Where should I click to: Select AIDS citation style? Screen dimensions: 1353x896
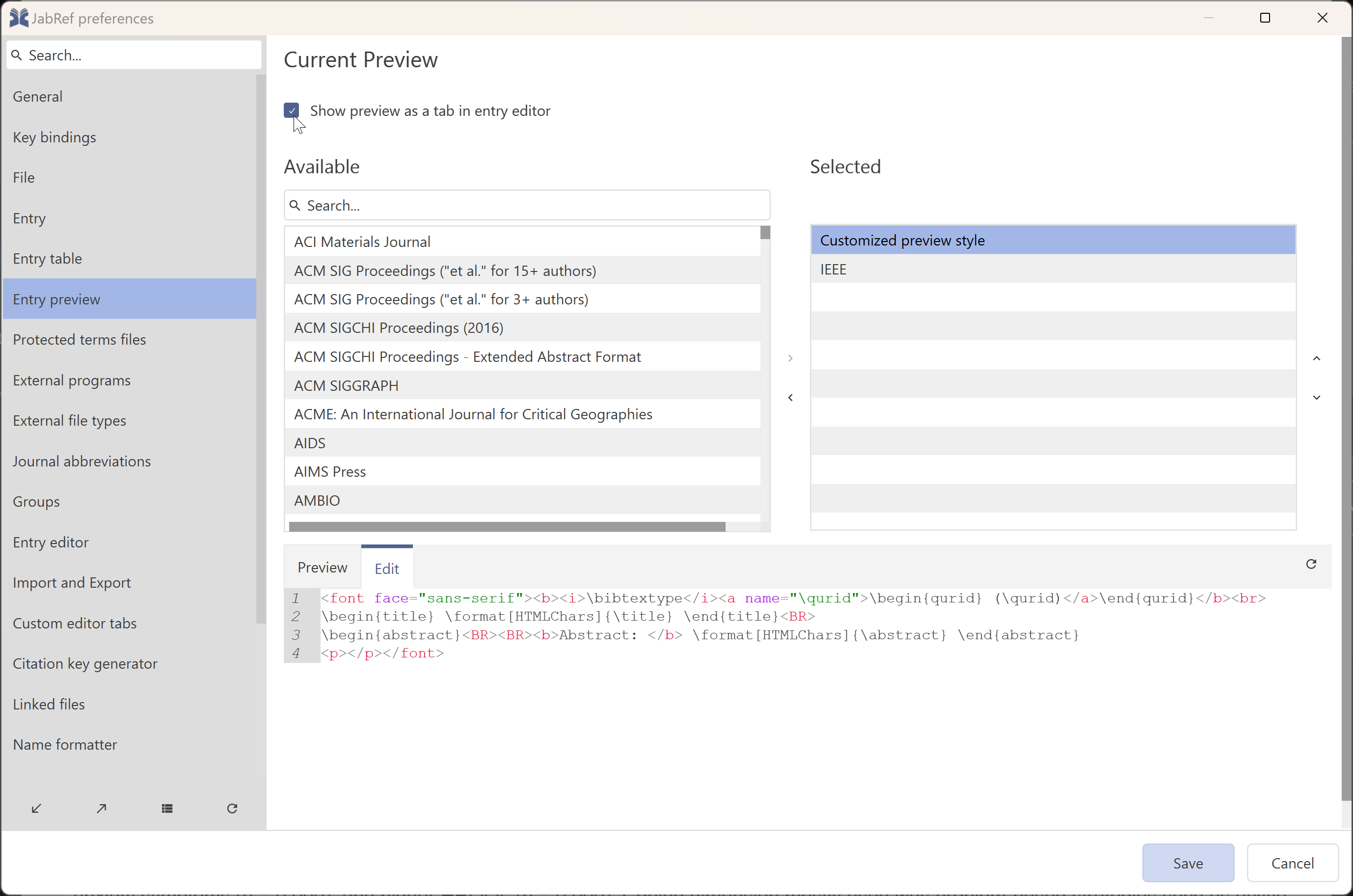(523, 443)
